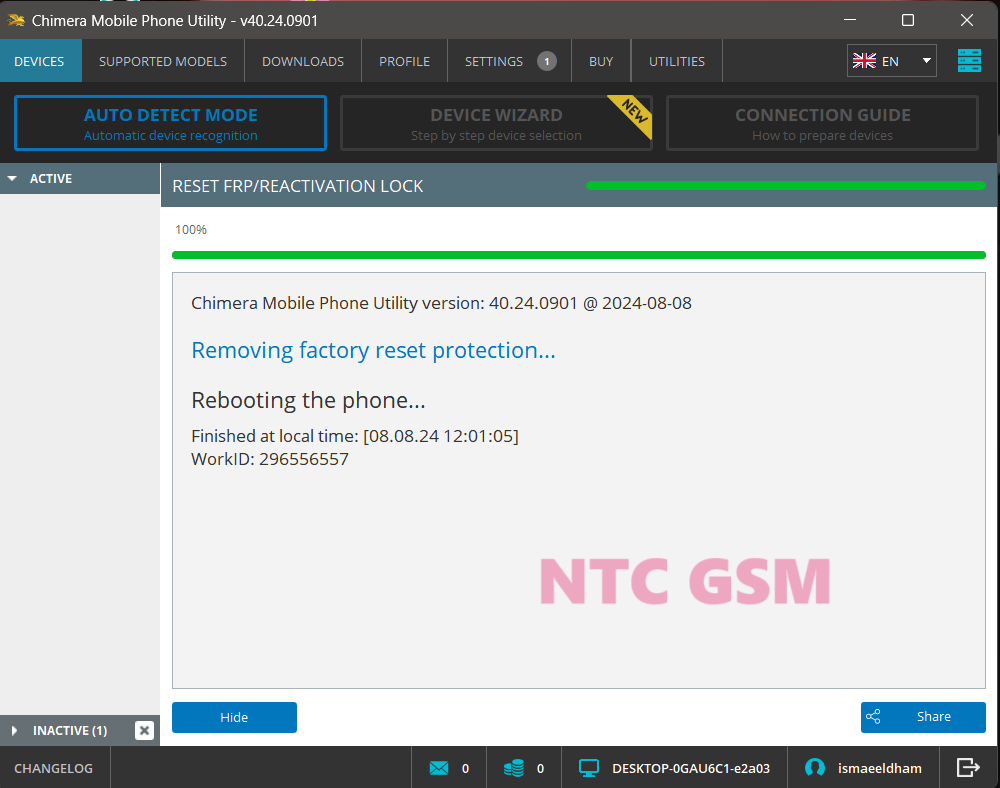The image size is (1000, 788).
Task: Select AUTO DETECT MODE
Action: point(170,122)
